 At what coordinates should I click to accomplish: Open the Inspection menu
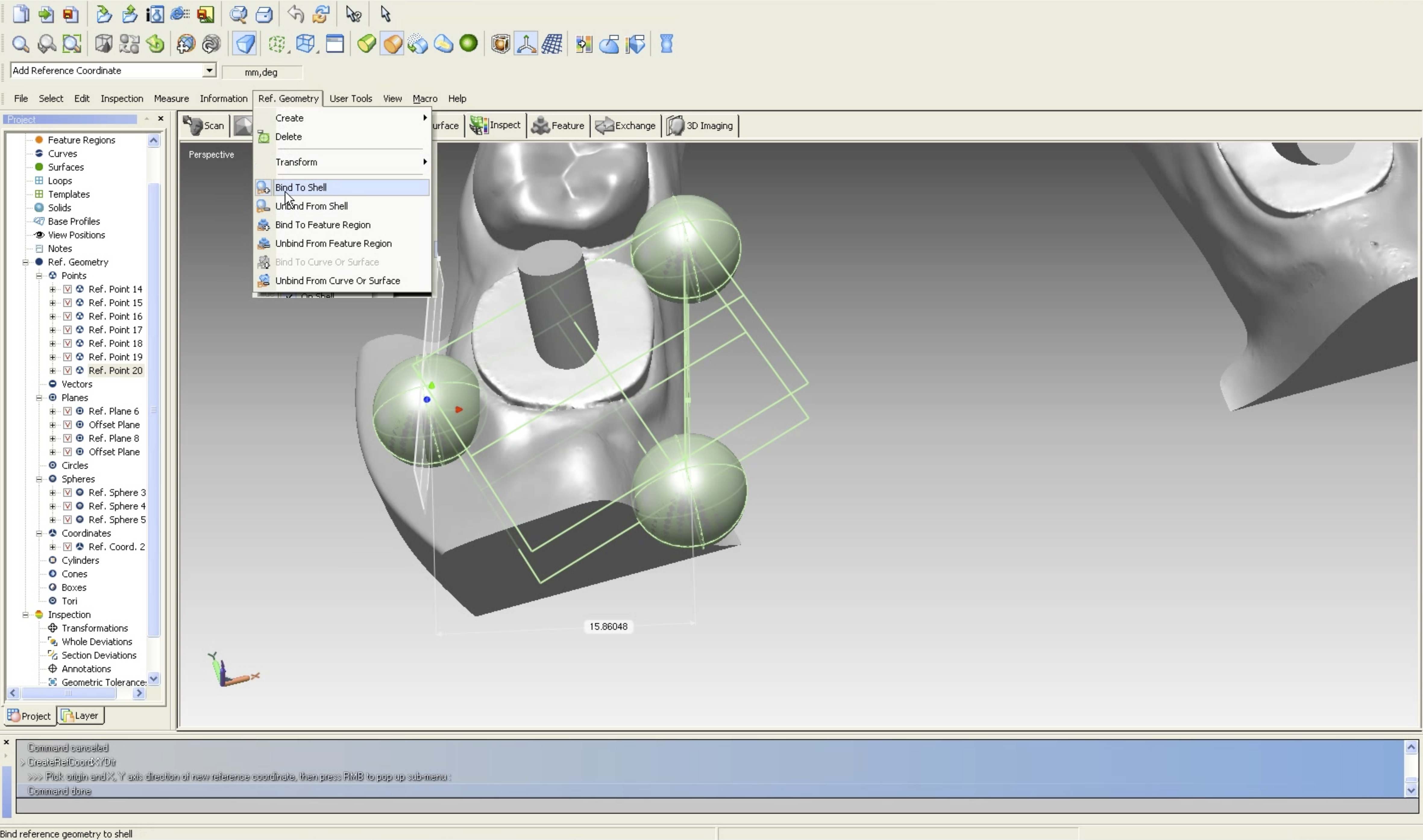(122, 99)
